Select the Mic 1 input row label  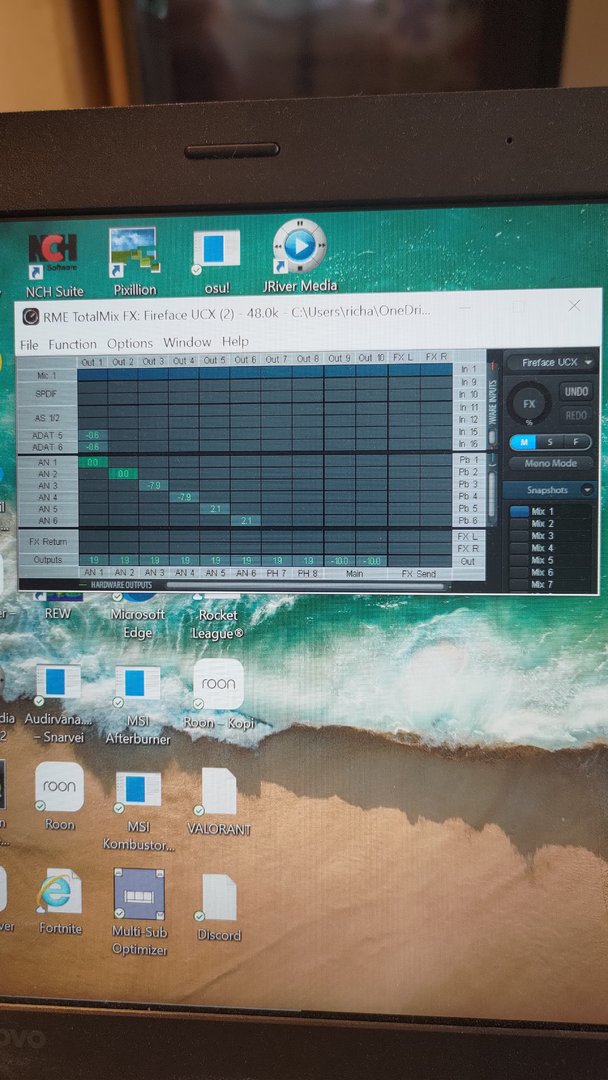pyautogui.click(x=47, y=375)
